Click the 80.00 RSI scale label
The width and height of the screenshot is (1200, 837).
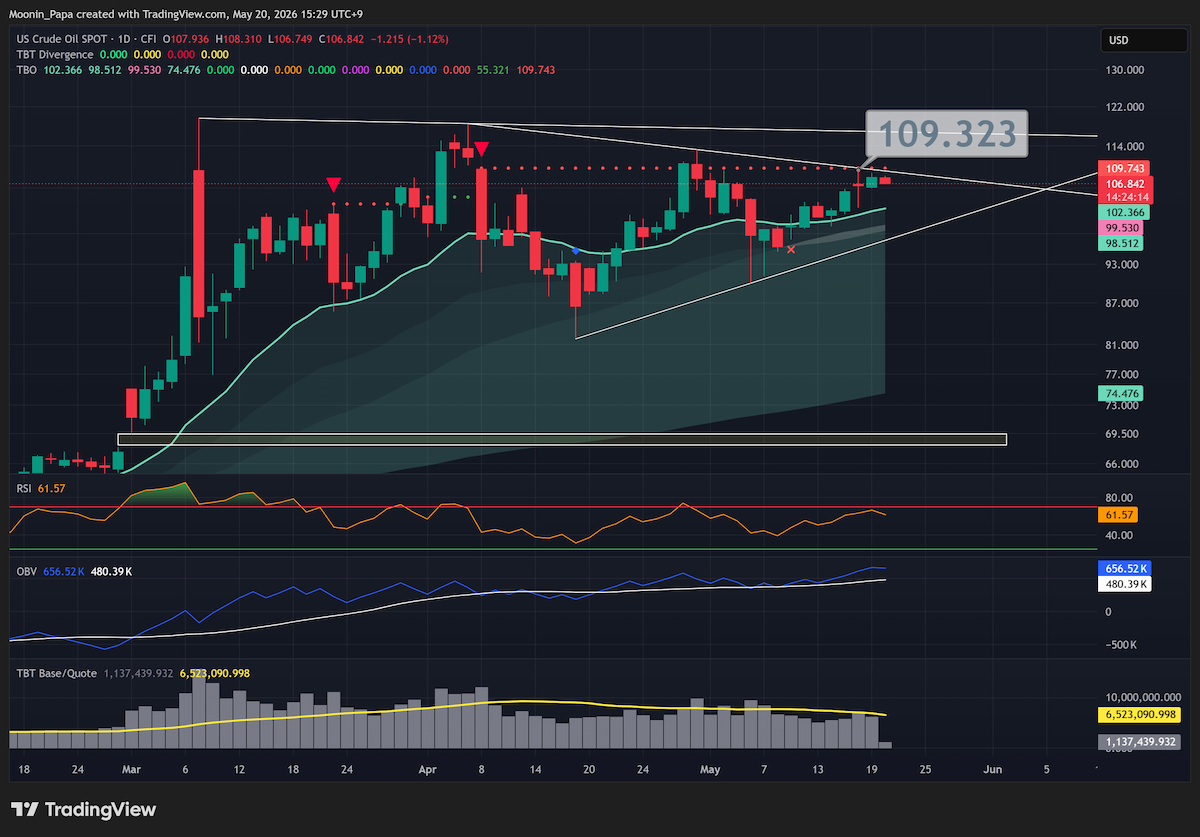click(x=1119, y=498)
